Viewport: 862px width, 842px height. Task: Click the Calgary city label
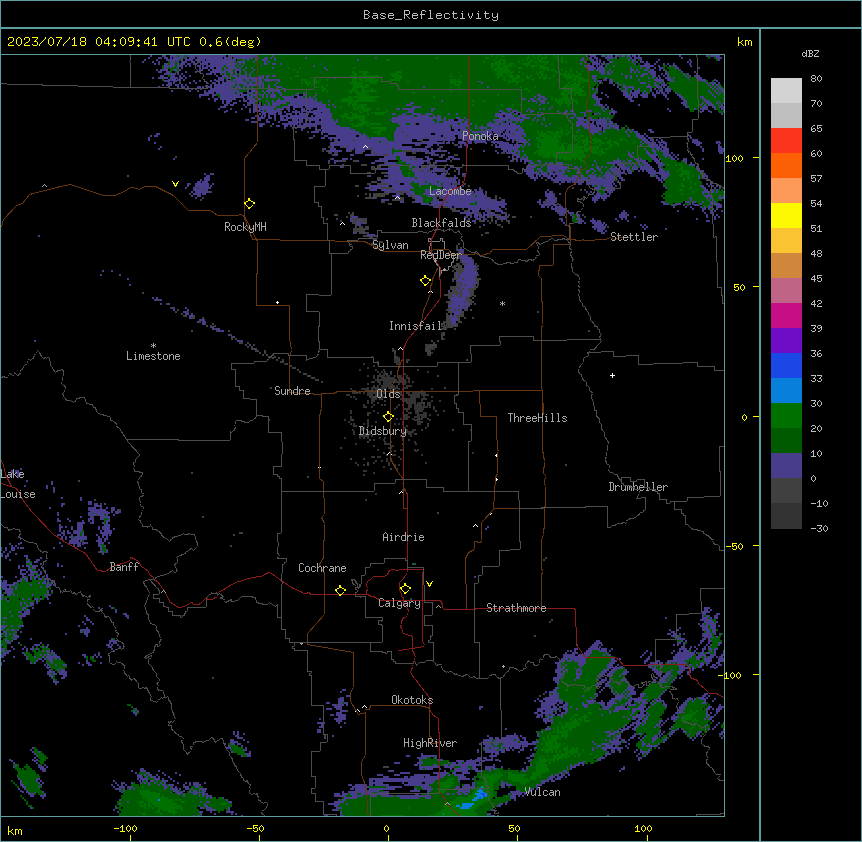[x=399, y=603]
